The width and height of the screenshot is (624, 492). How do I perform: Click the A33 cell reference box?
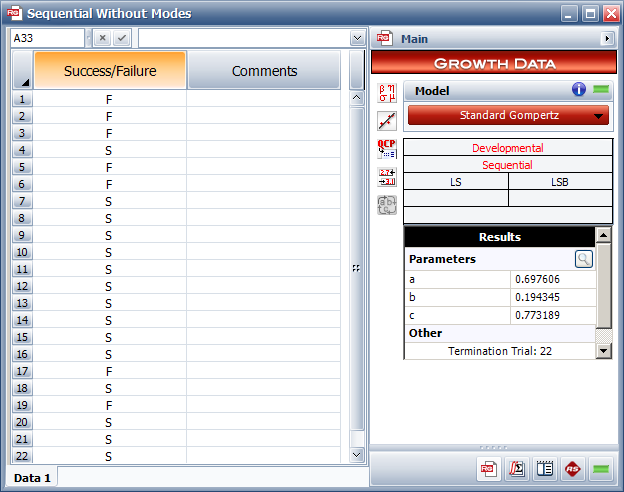pyautogui.click(x=47, y=38)
